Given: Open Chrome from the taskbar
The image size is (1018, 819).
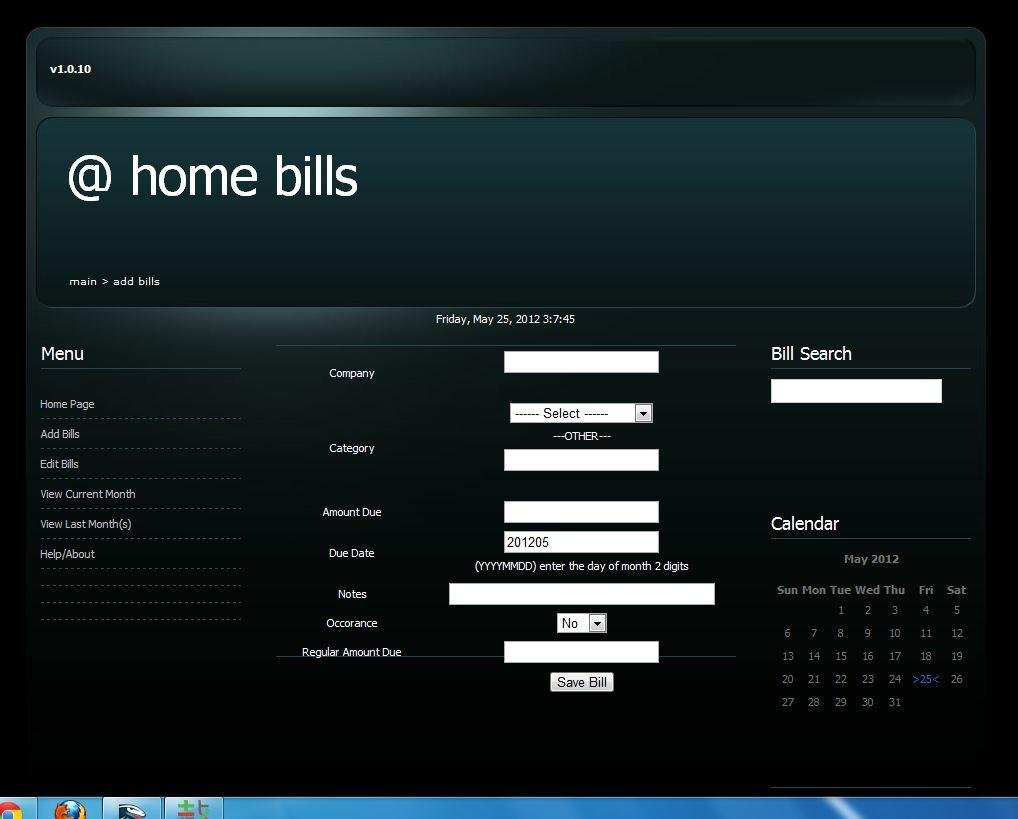Looking at the screenshot, I should click(15, 810).
